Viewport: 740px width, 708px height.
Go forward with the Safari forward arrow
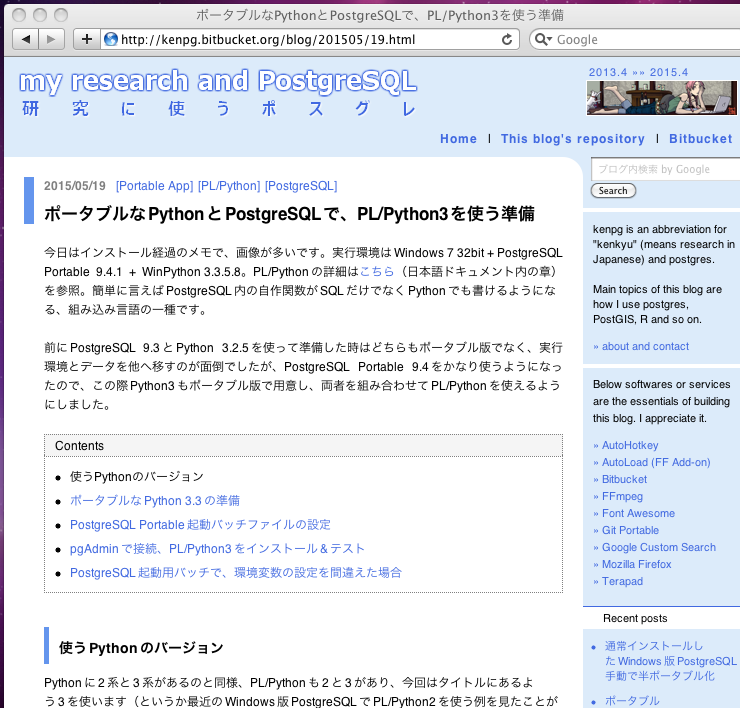(x=51, y=39)
